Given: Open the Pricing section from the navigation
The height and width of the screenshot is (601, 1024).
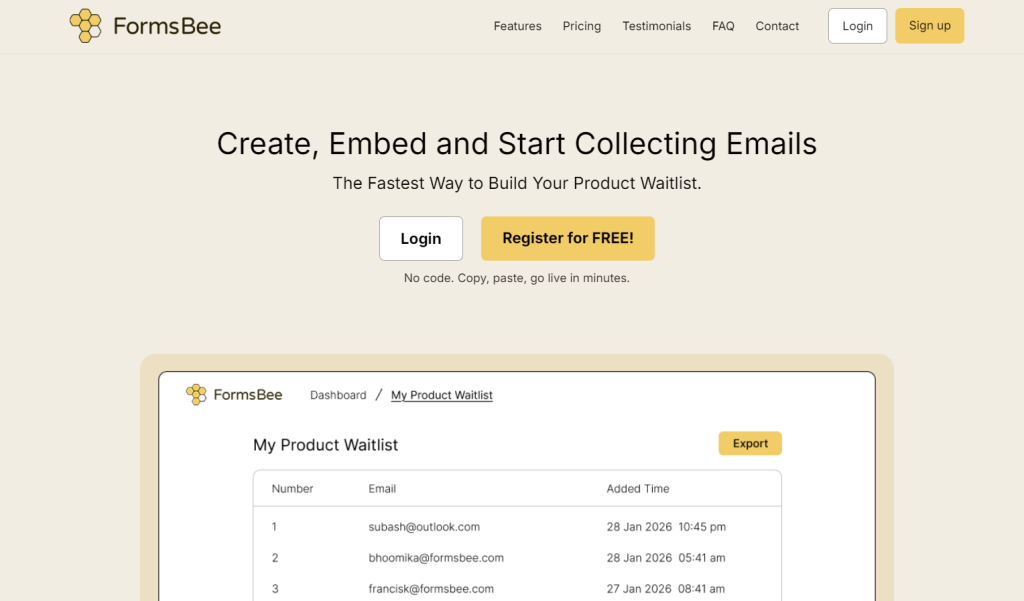Looking at the screenshot, I should [x=581, y=26].
